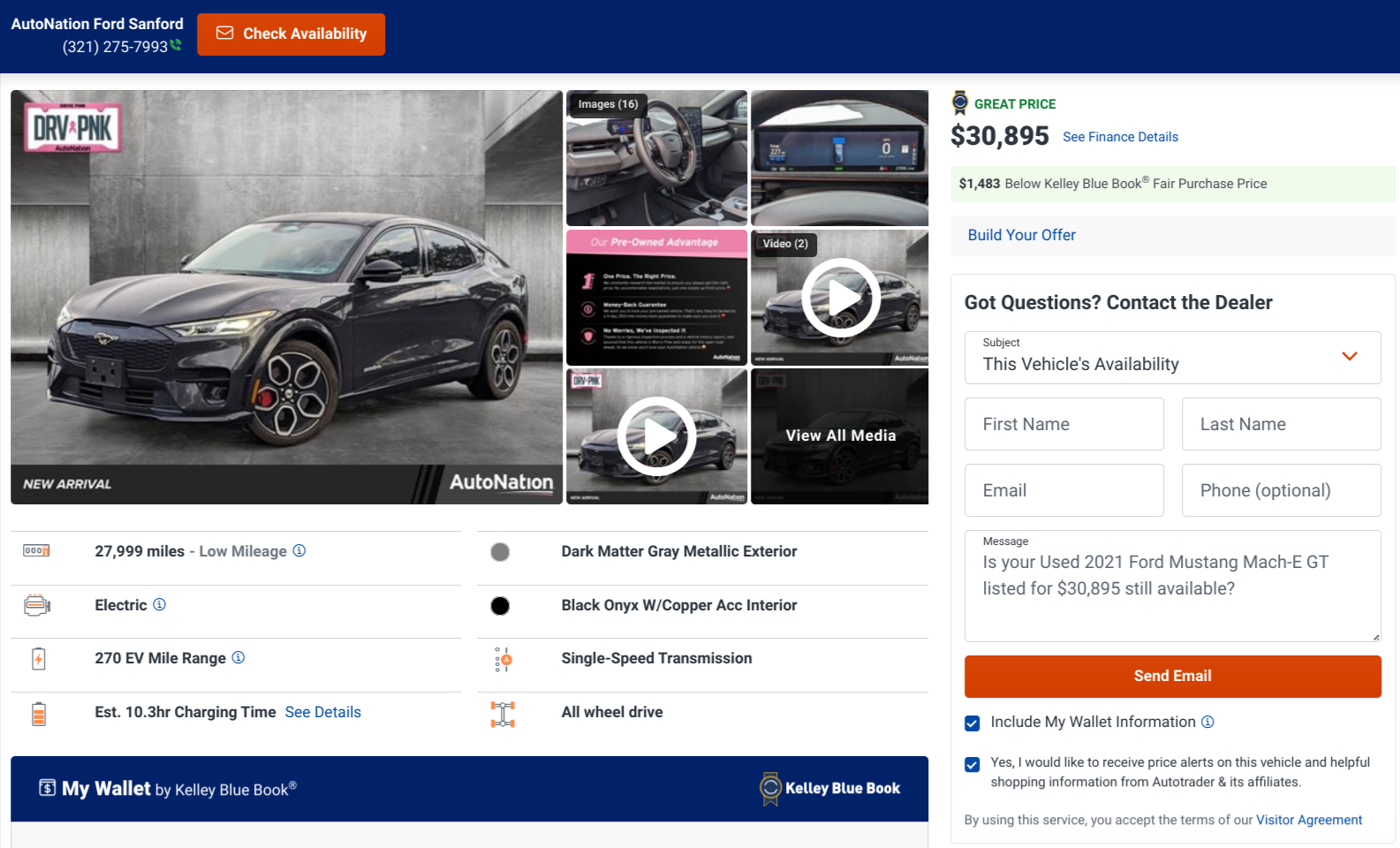The image size is (1400, 848).
Task: Play the bottom-row car video thumbnail
Action: click(x=656, y=436)
